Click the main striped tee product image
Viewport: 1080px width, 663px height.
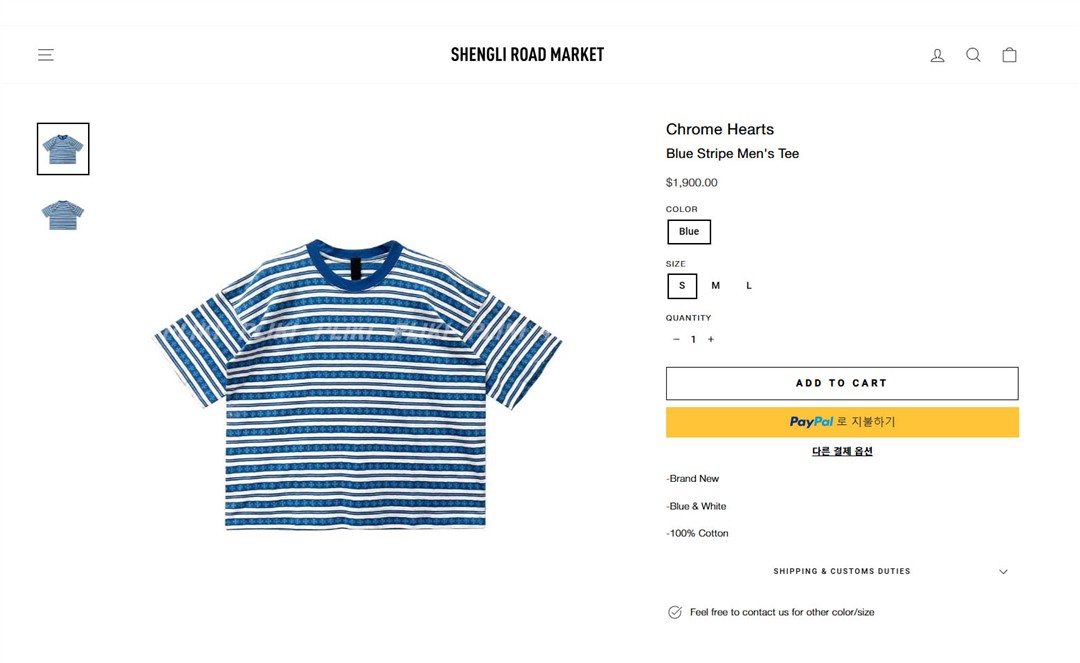point(356,383)
